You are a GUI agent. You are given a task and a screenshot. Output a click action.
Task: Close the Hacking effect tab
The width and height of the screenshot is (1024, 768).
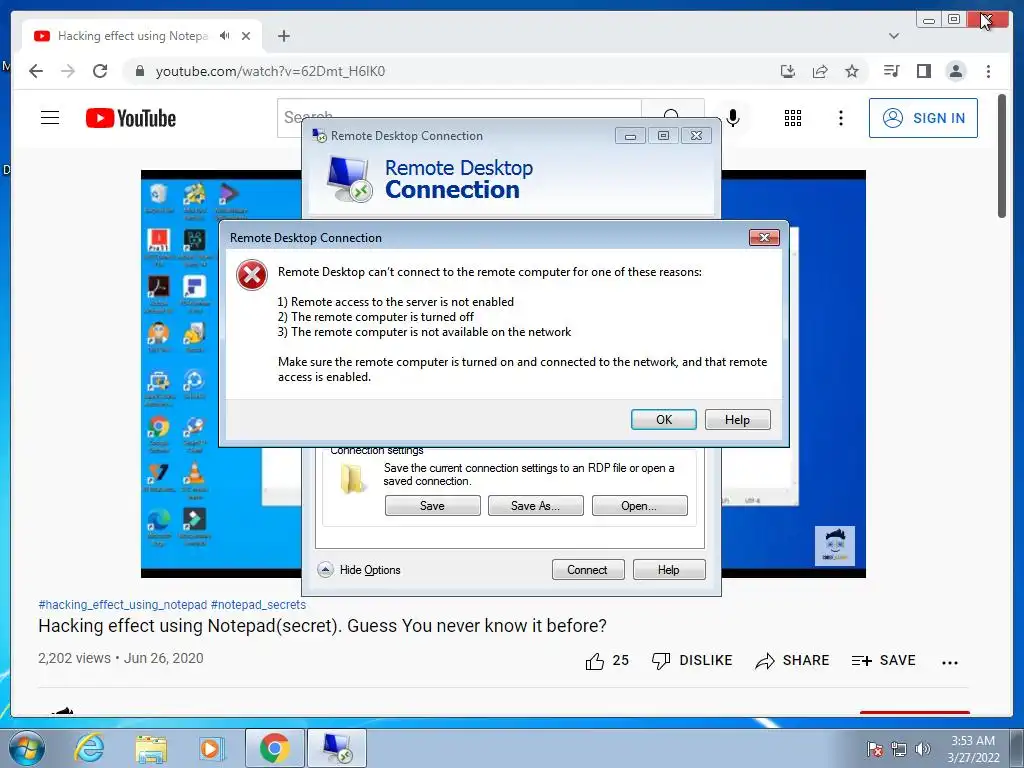[246, 36]
